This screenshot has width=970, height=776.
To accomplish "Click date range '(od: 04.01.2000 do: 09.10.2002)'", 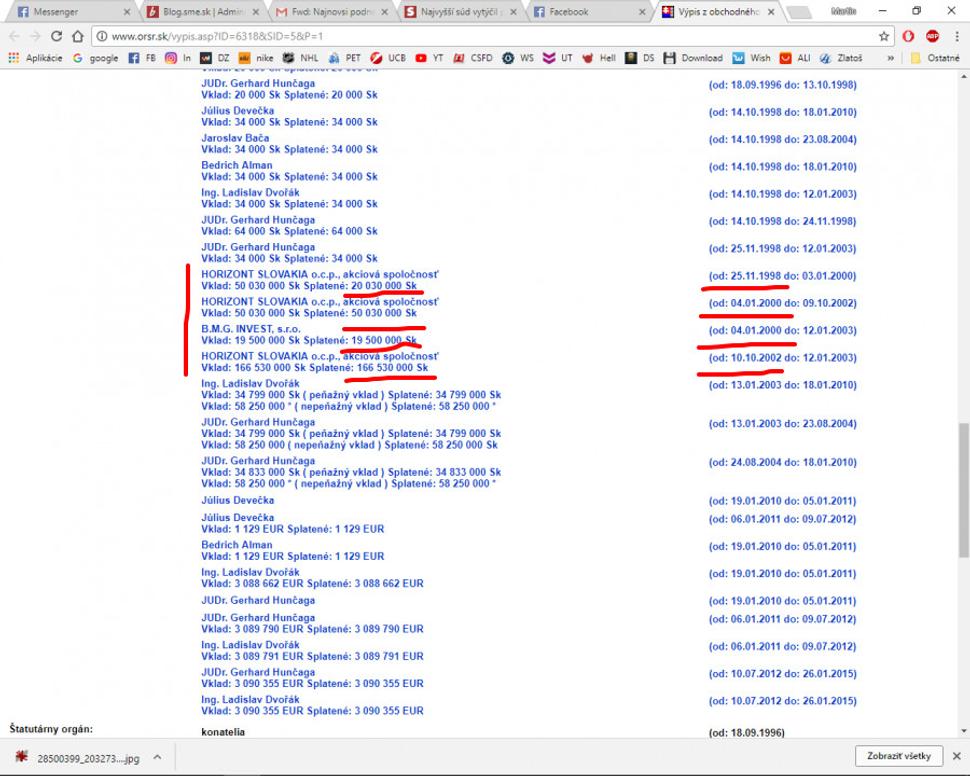I will point(783,303).
